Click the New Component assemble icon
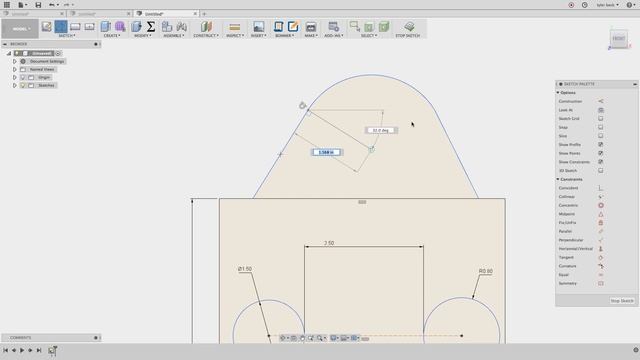Image resolution: width=640 pixels, height=360 pixels. click(167, 27)
